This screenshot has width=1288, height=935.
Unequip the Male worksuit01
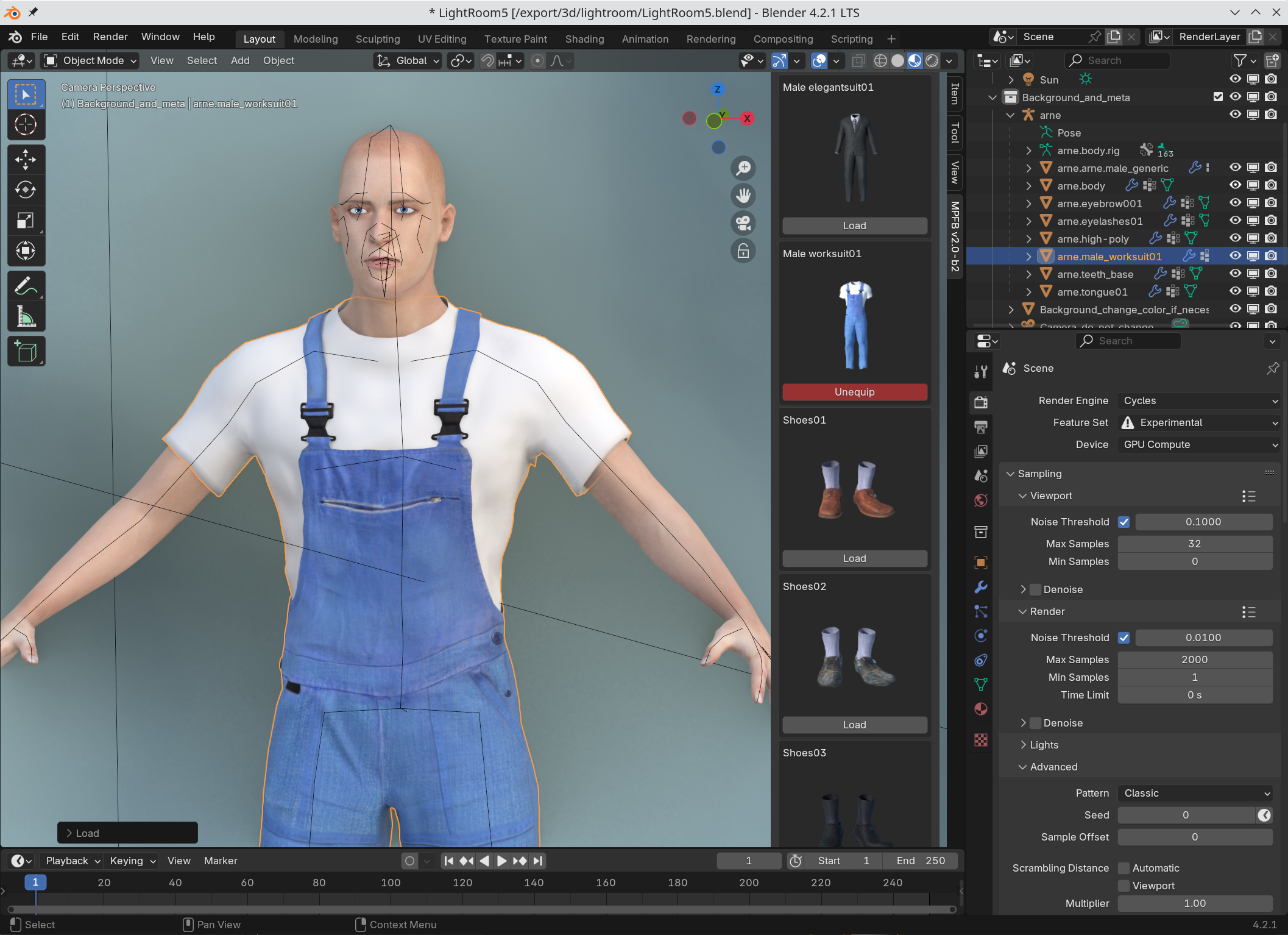point(854,392)
